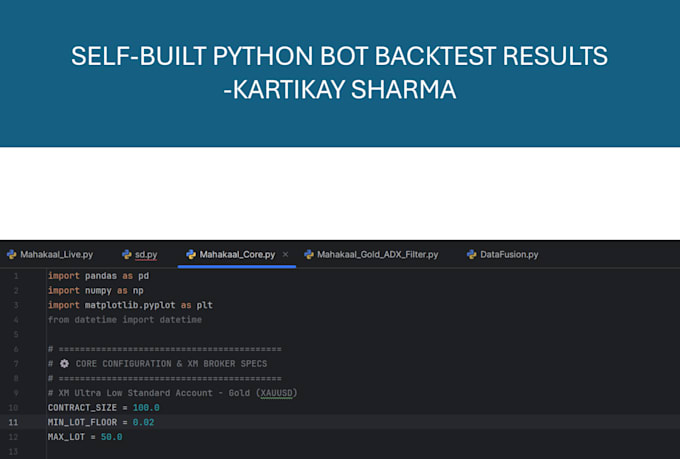Click the 'from datetime import datetime' line
Screen dimensions: 680x459
coord(125,320)
